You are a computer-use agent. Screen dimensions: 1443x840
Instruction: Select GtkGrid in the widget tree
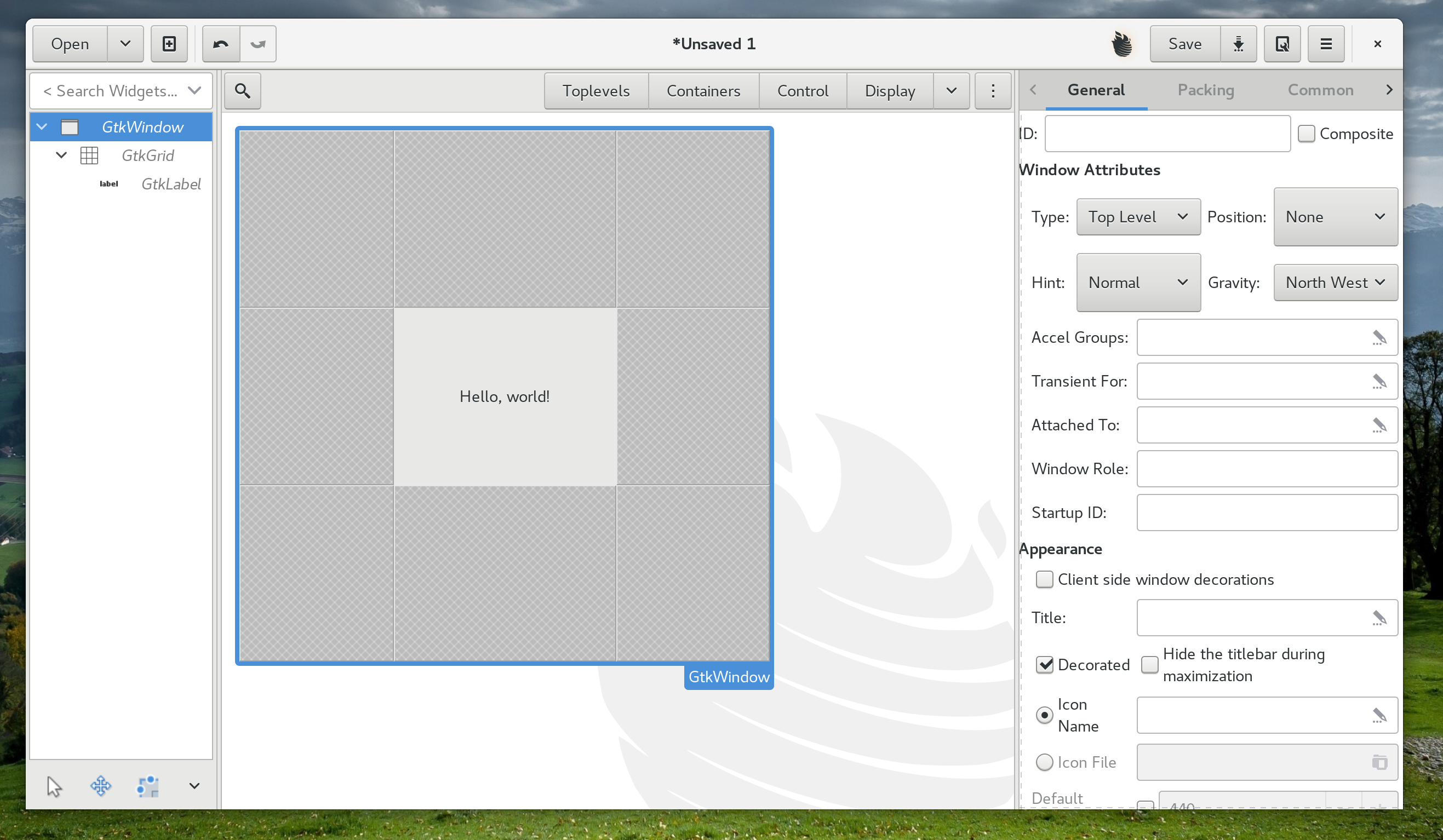coord(148,156)
